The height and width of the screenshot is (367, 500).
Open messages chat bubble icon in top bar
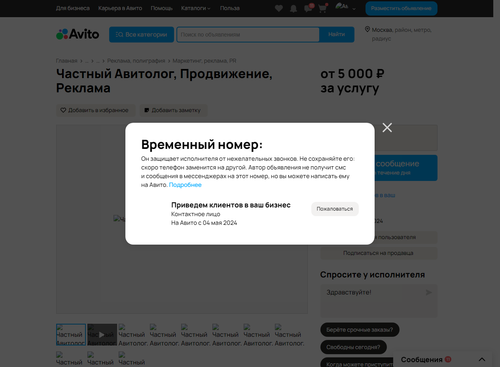click(308, 8)
